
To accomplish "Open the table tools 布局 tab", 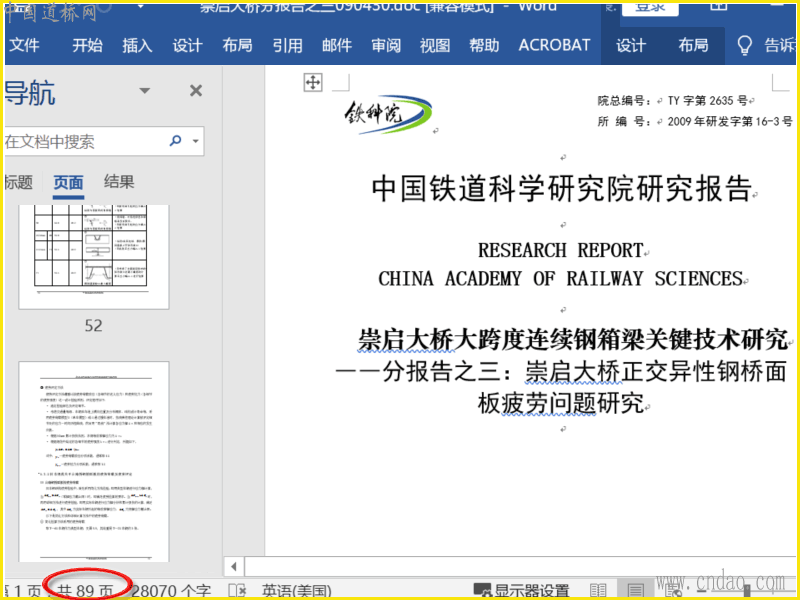I will click(693, 45).
